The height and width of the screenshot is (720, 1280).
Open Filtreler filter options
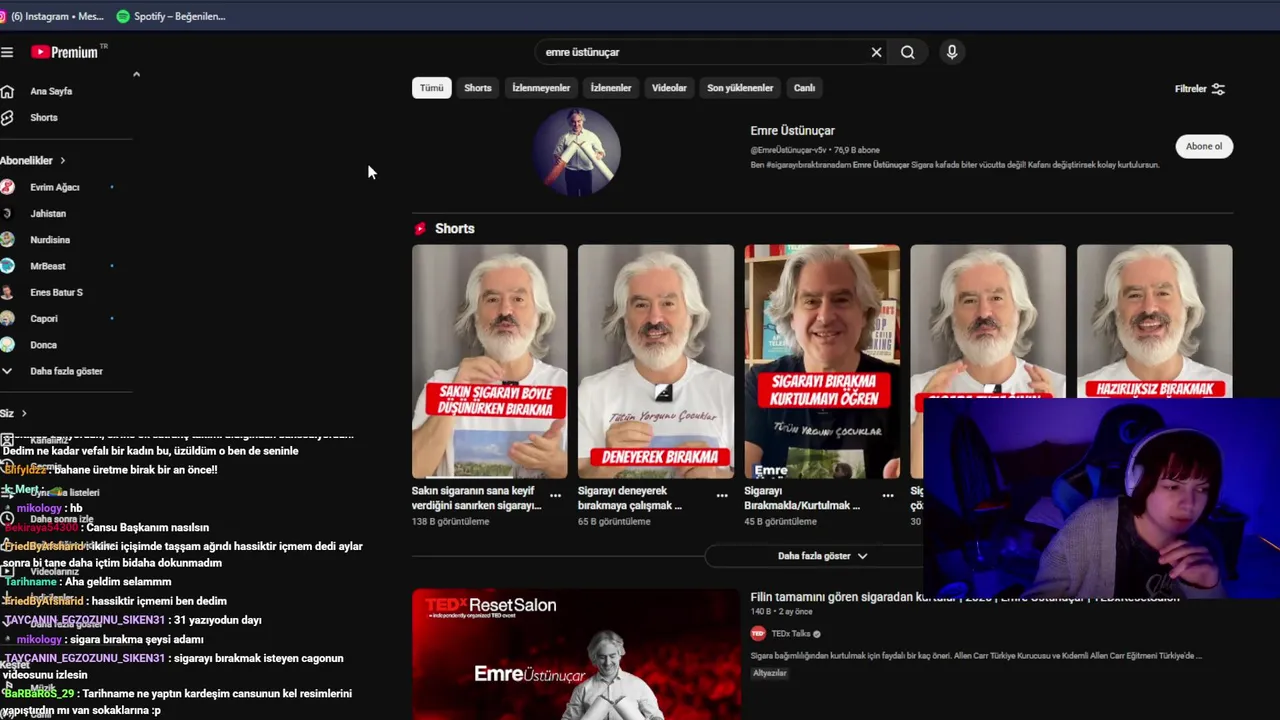point(1200,89)
